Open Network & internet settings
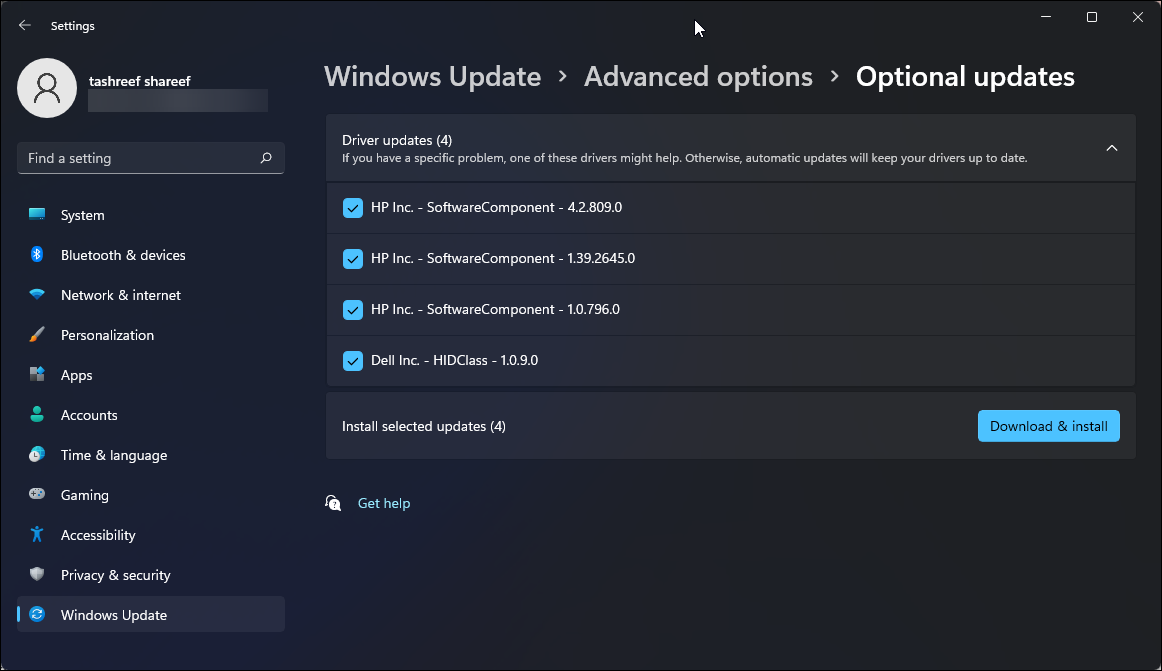This screenshot has width=1162, height=671. (120, 294)
